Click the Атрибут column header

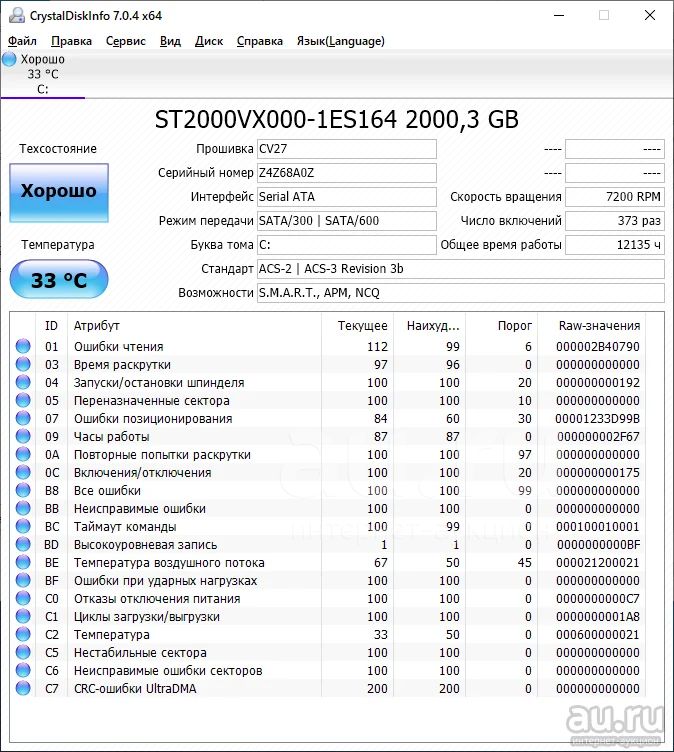(194, 326)
